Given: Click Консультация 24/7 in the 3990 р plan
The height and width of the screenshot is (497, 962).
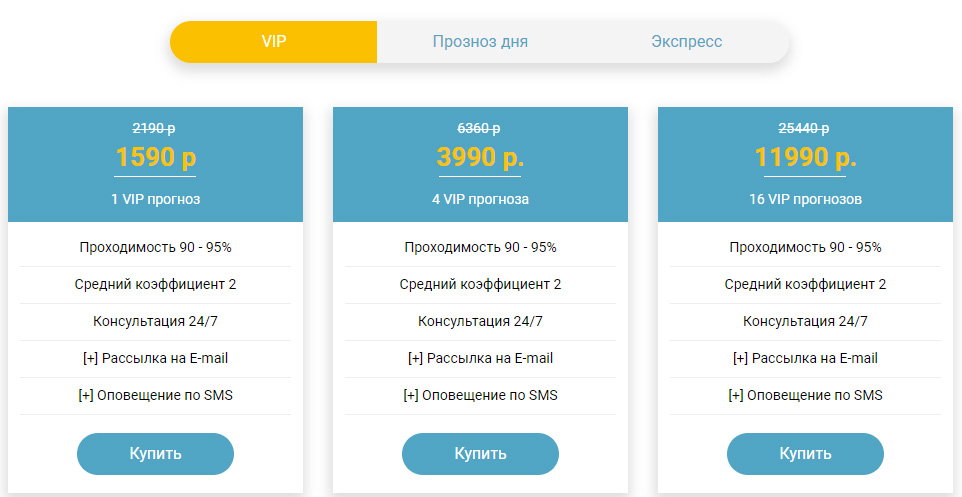Looking at the screenshot, I should 480,321.
